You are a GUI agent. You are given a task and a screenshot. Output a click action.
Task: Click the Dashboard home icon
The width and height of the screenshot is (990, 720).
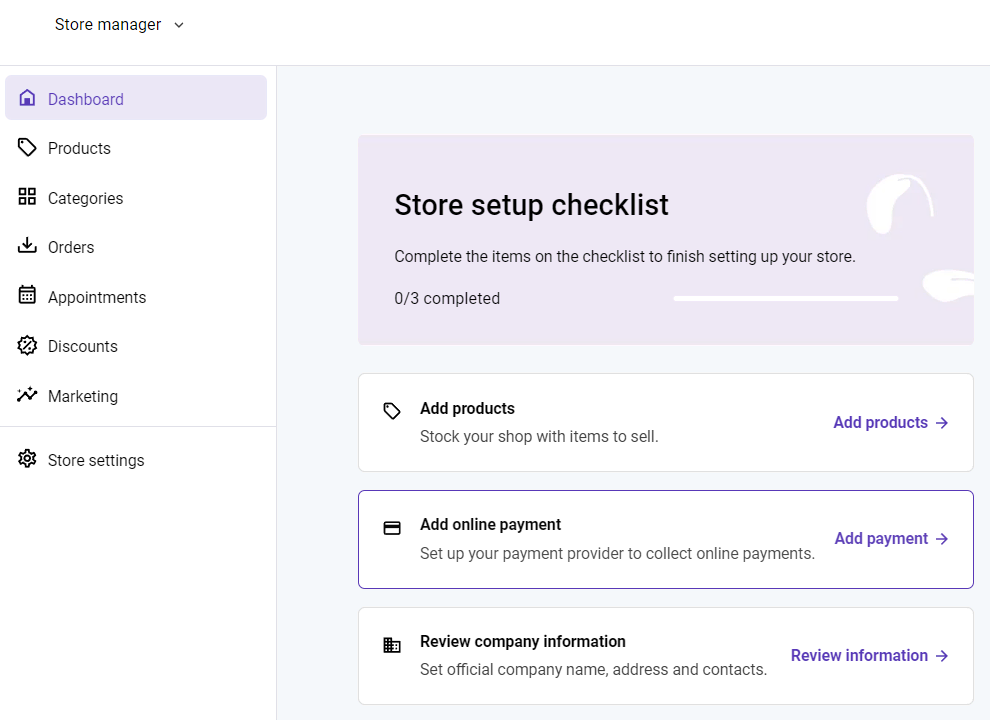click(27, 98)
